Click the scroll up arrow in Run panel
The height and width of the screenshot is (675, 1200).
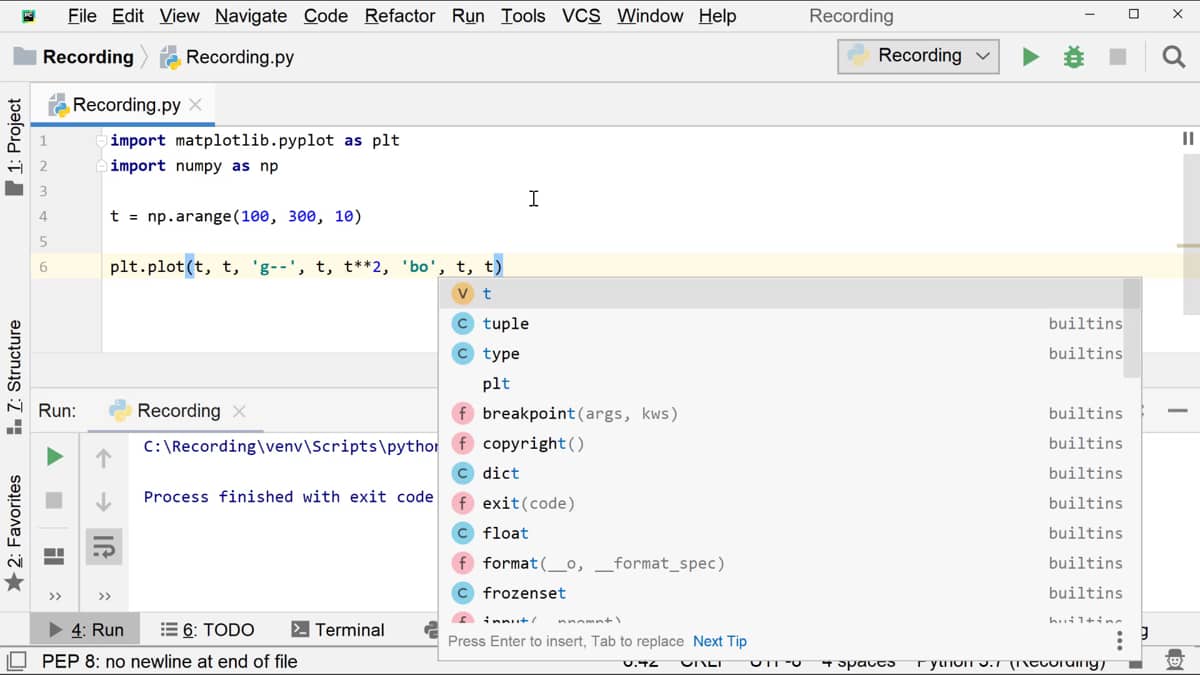pos(104,458)
